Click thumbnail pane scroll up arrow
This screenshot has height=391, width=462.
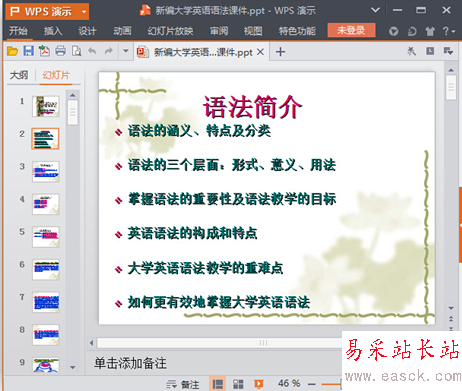coord(73,95)
